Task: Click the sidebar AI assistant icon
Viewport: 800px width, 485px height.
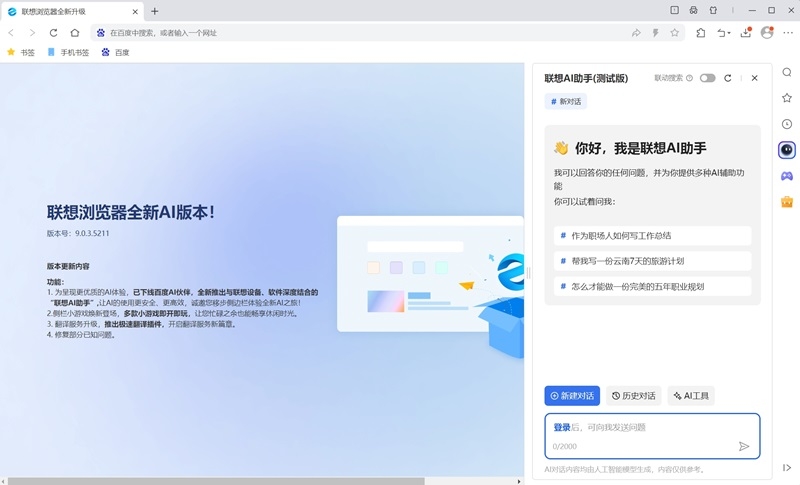Action: tap(787, 150)
